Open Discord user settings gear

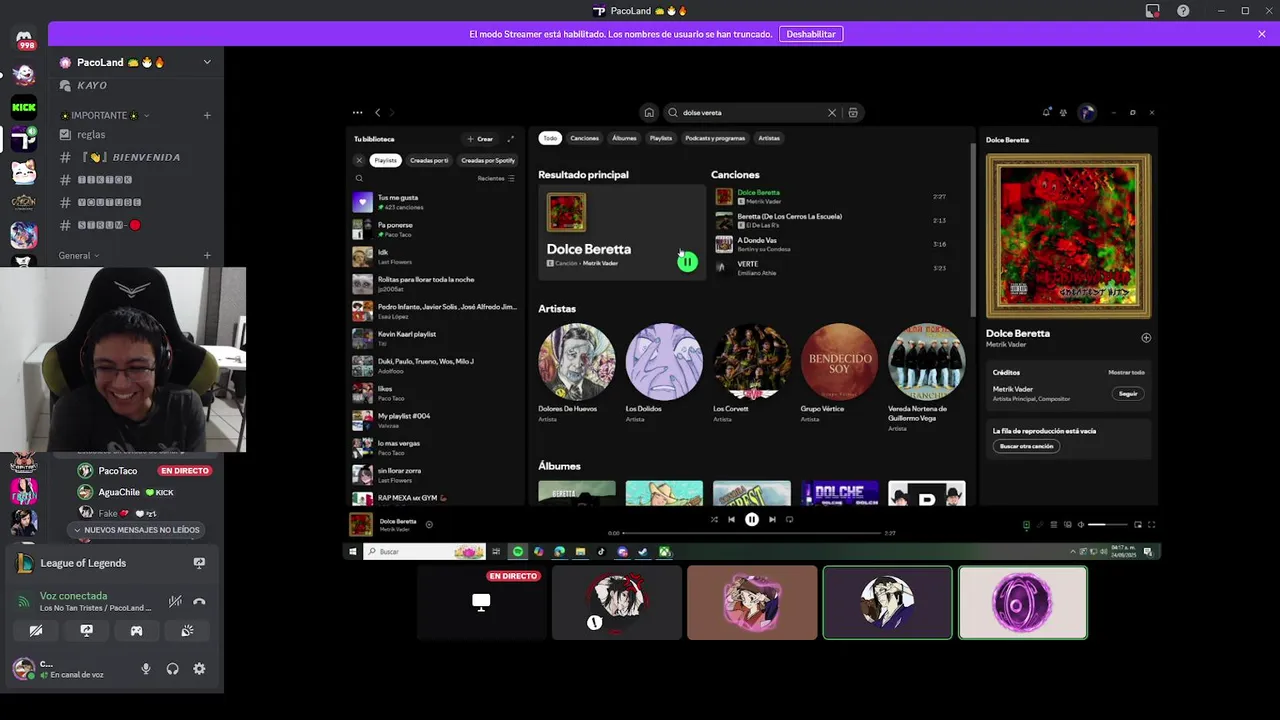click(x=199, y=669)
